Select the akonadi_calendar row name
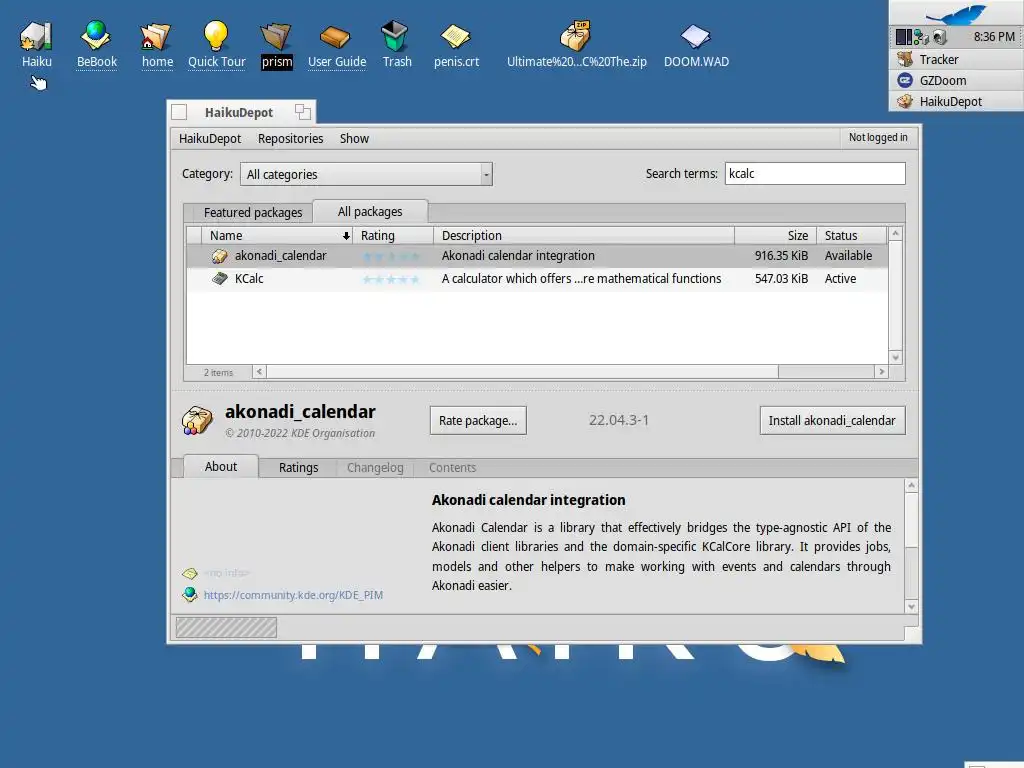This screenshot has height=768, width=1024. point(281,256)
